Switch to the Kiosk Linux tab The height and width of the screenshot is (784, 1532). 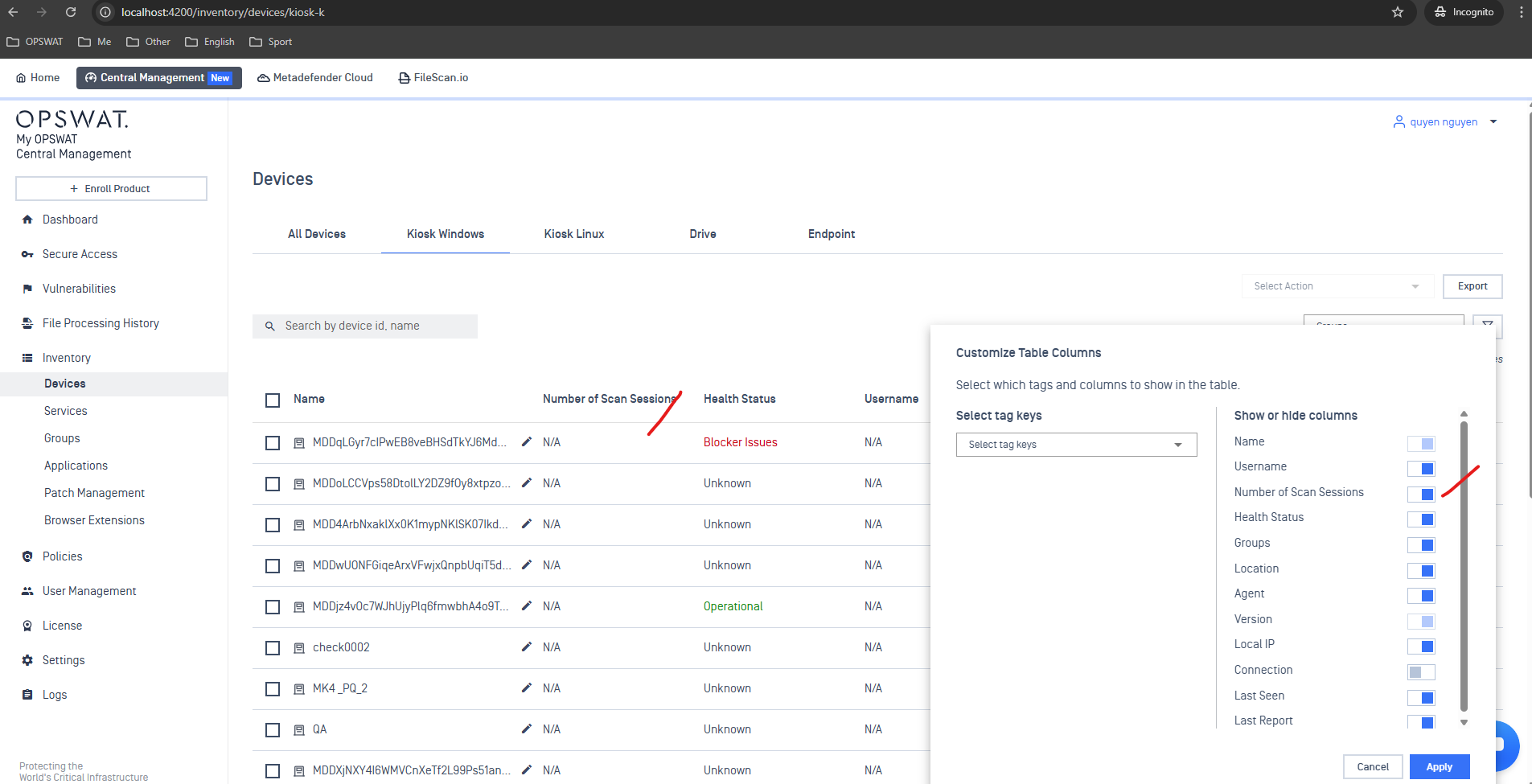tap(574, 234)
